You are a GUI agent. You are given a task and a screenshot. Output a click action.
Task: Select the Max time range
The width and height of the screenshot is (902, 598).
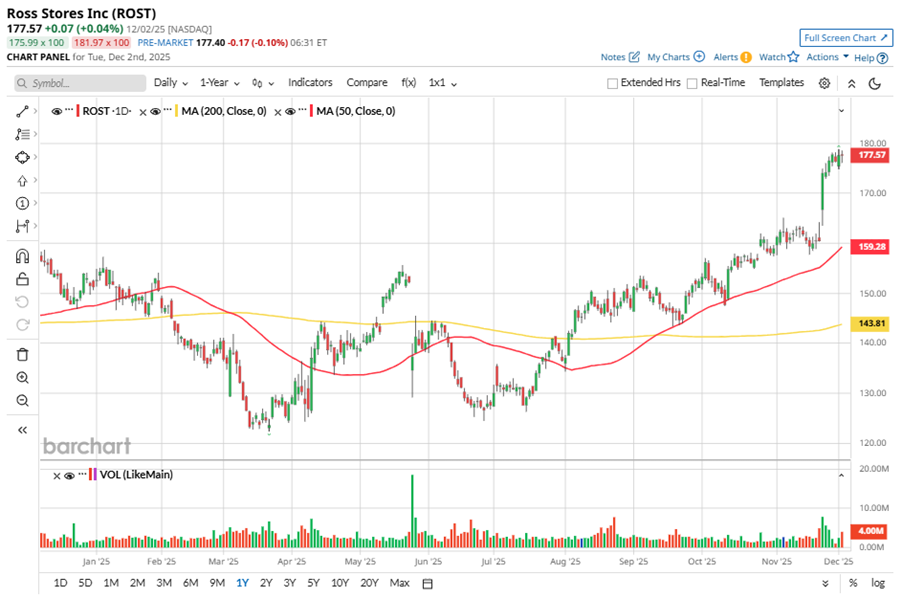click(399, 583)
